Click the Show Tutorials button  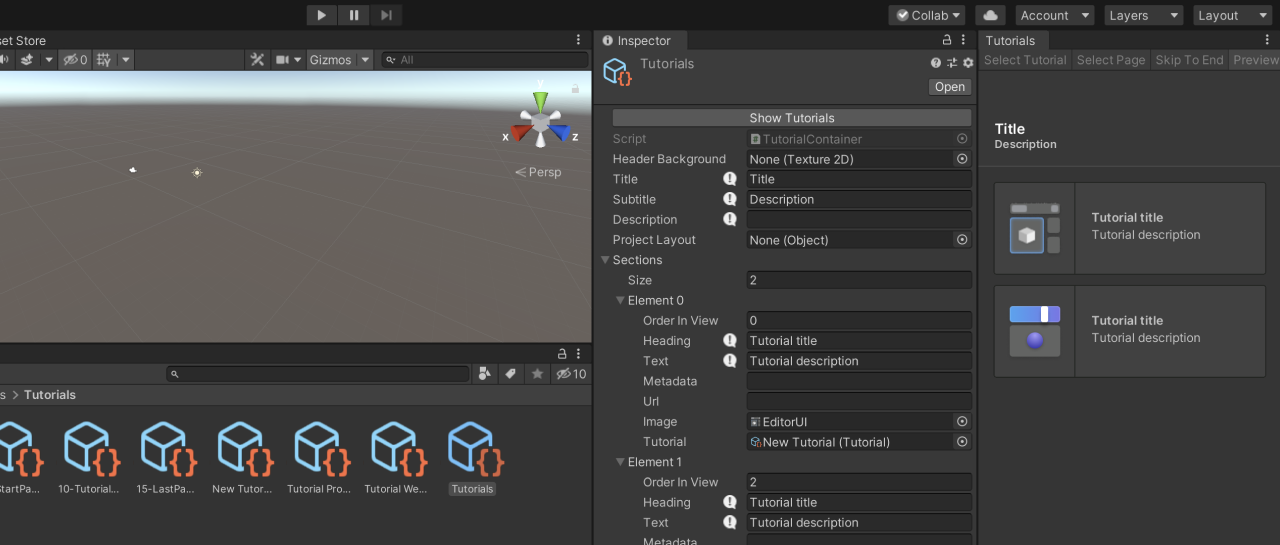[x=791, y=118]
